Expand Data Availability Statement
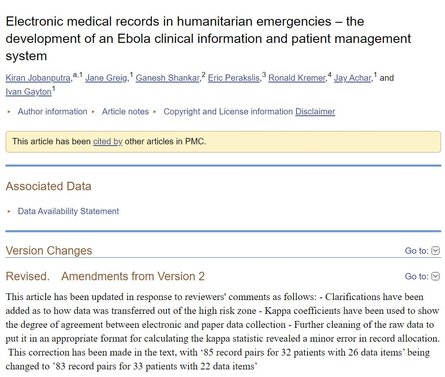Image resolution: width=445 pixels, height=377 pixels. click(68, 211)
